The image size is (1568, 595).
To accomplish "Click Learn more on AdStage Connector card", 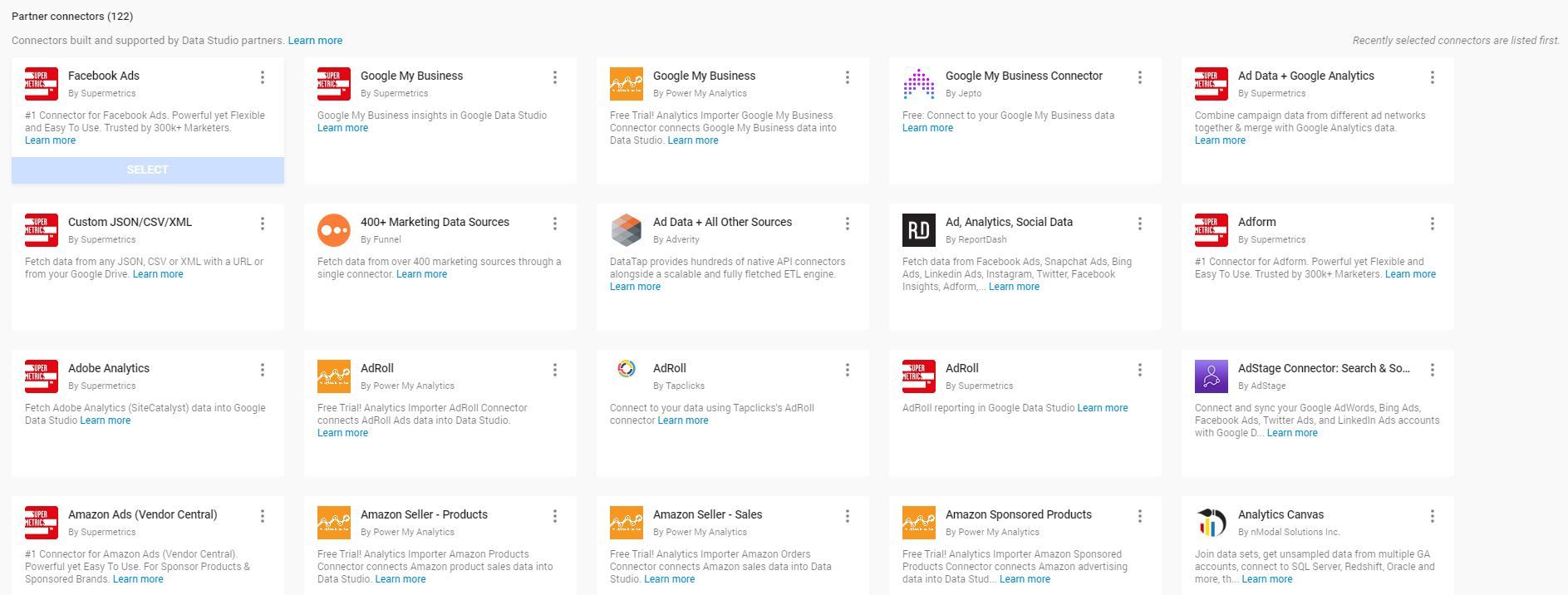I will tap(1292, 433).
